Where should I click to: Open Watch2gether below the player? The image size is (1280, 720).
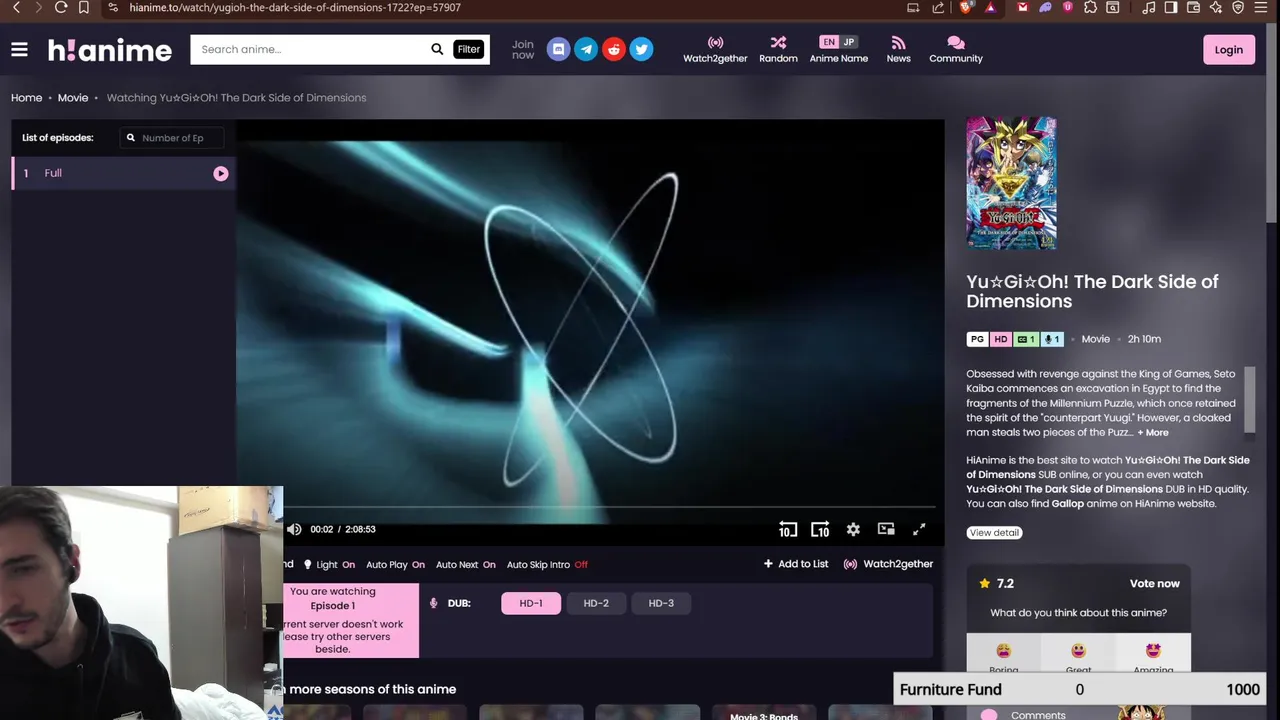pyautogui.click(x=888, y=564)
